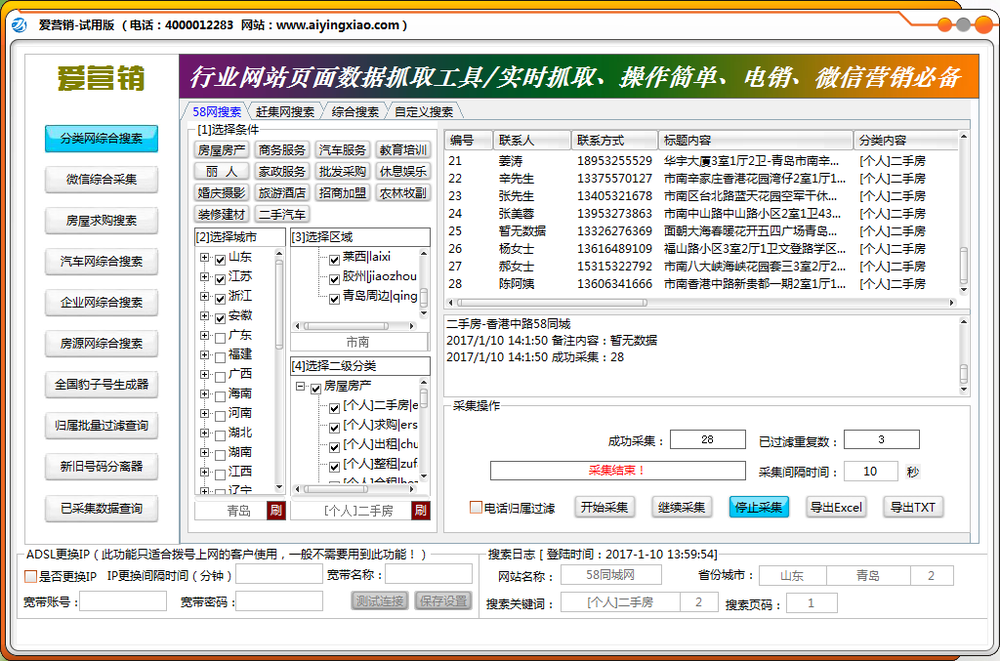
Task: Open 全国豹子号生成器 from the sidebar
Action: pos(101,385)
